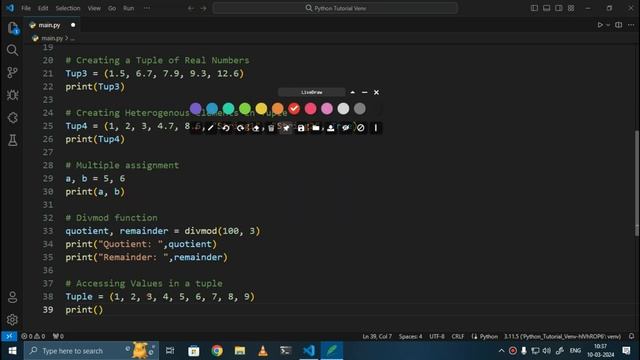Open the File menu

click(26, 8)
